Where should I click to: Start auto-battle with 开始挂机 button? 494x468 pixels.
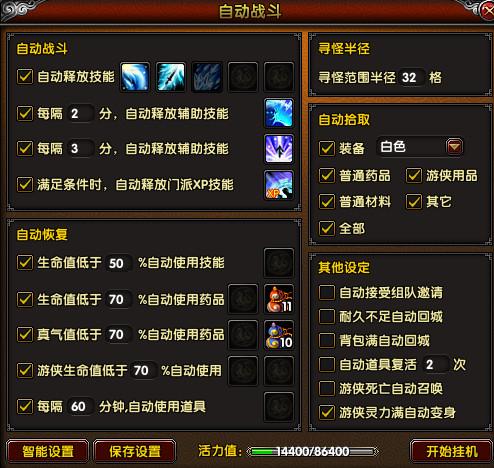click(452, 452)
